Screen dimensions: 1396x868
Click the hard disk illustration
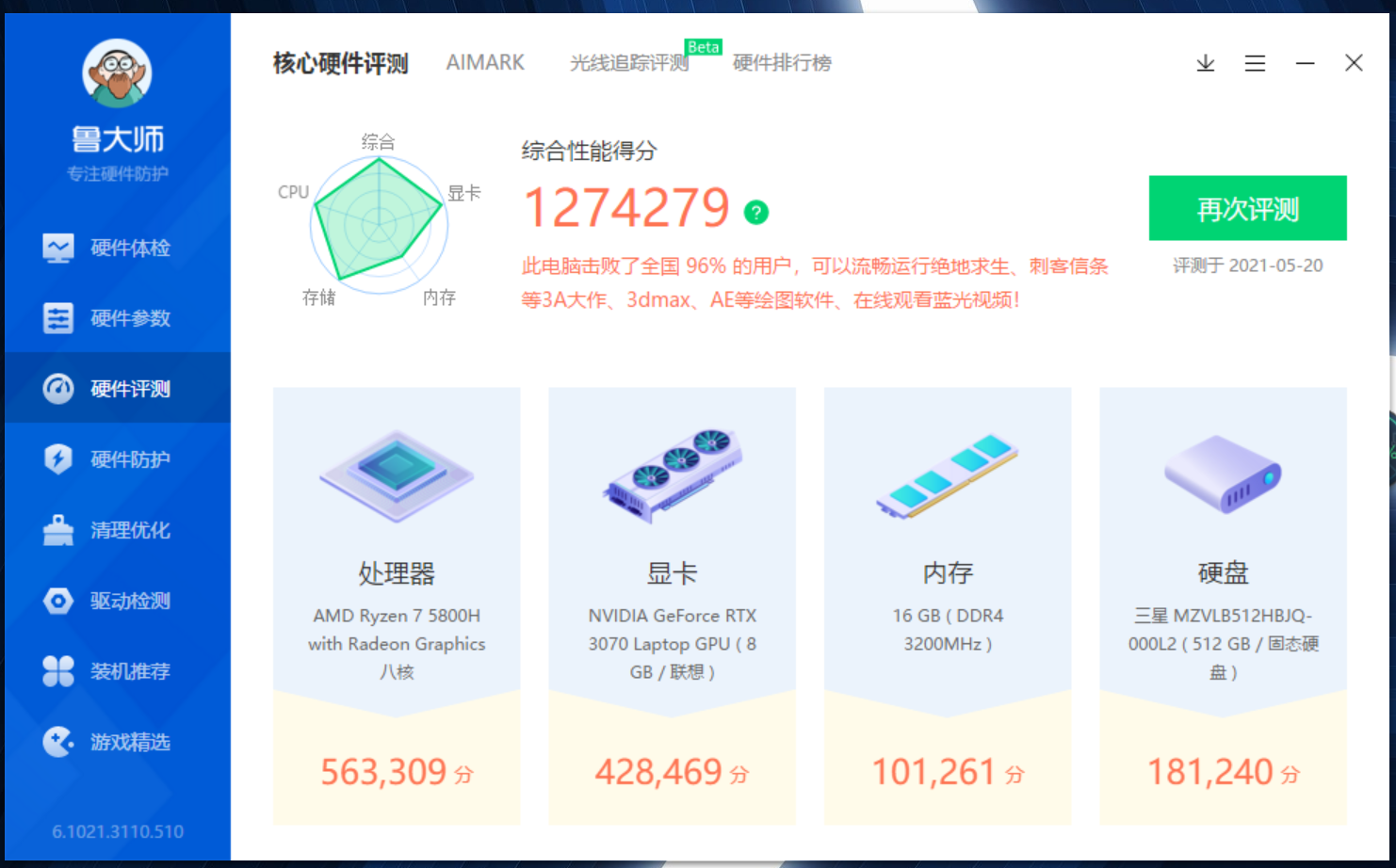click(1223, 474)
